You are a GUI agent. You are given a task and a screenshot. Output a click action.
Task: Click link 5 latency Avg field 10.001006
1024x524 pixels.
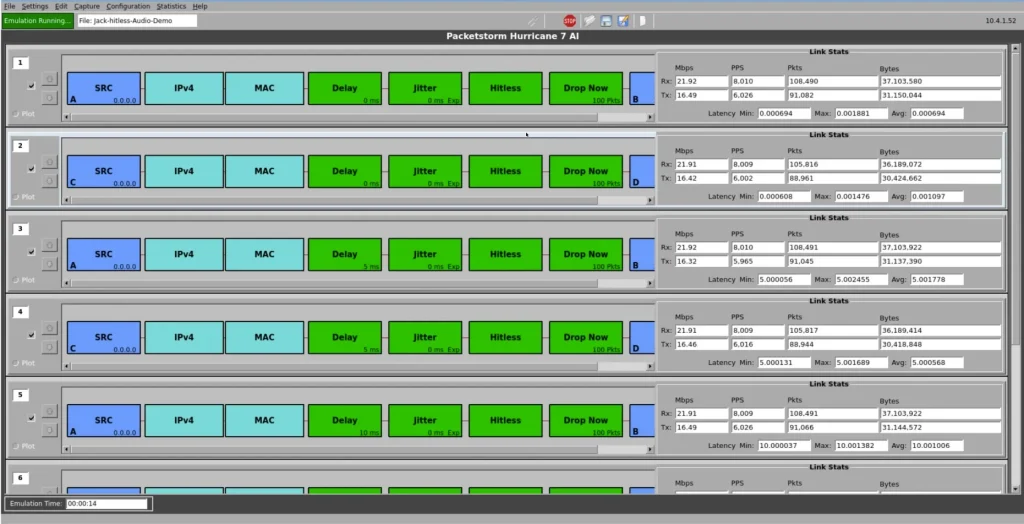coord(937,446)
